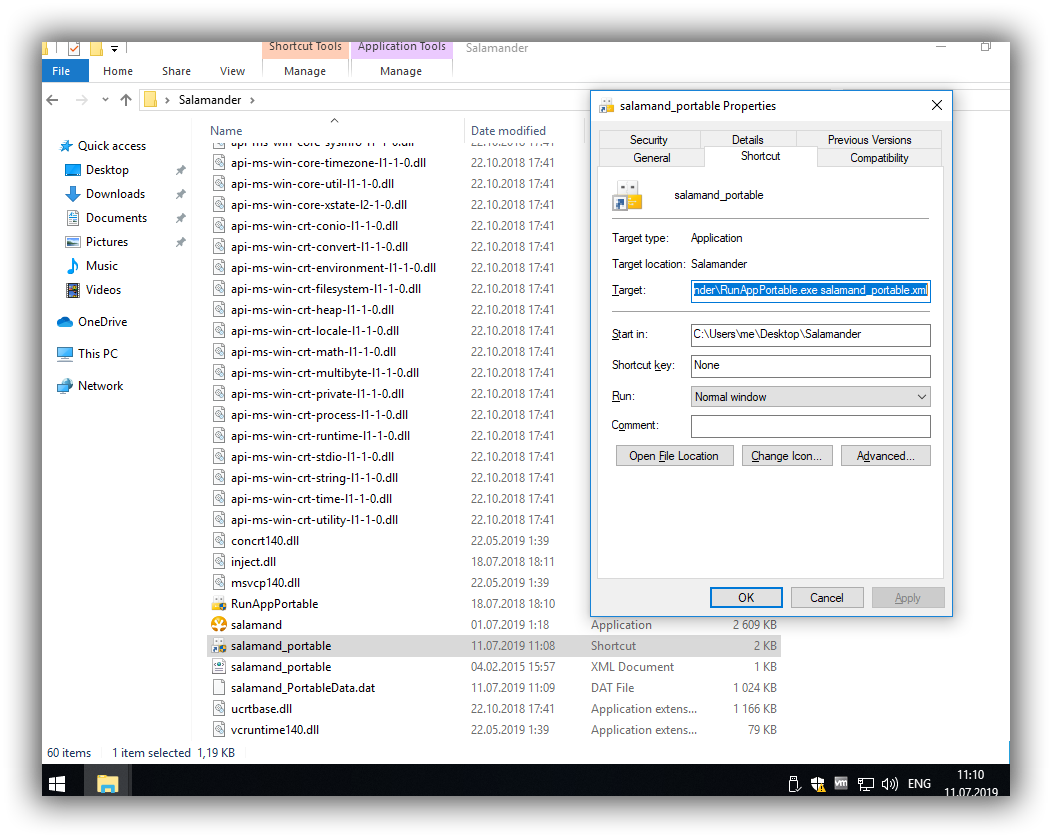The height and width of the screenshot is (838, 1052).
Task: Open Videos folder in sidebar
Action: click(103, 290)
